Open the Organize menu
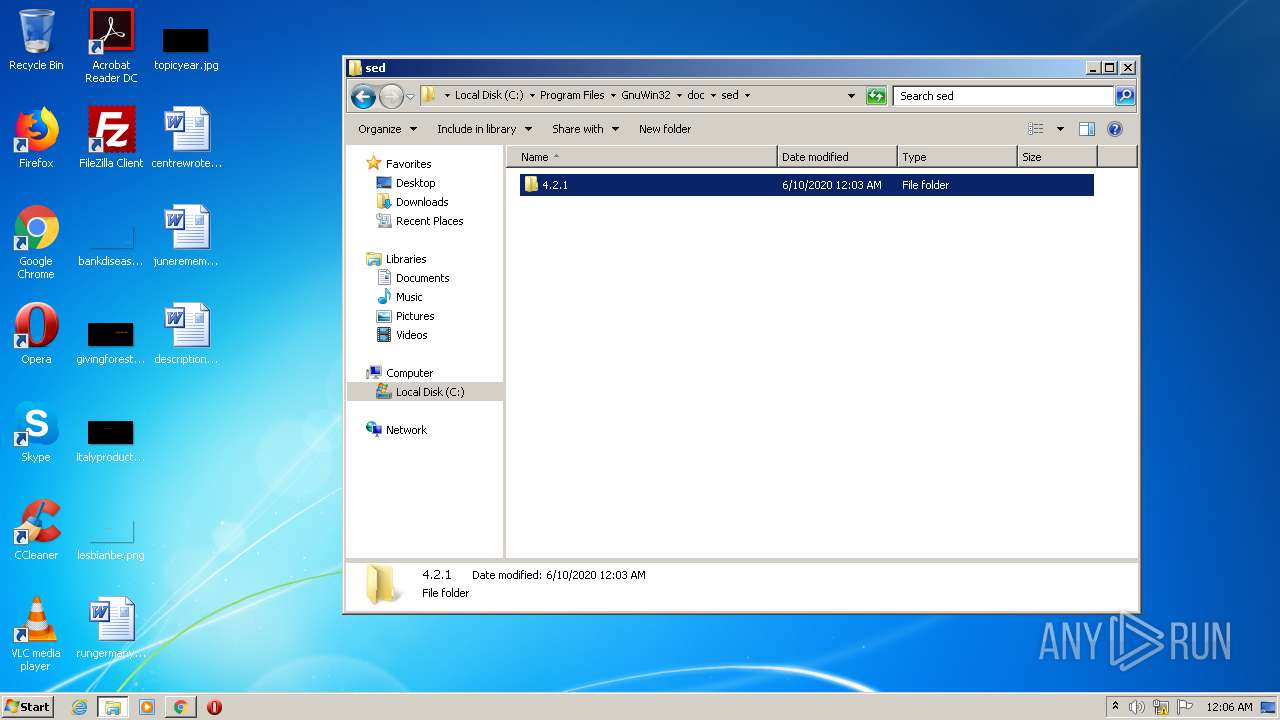Screen dimensions: 1280x720 387,129
